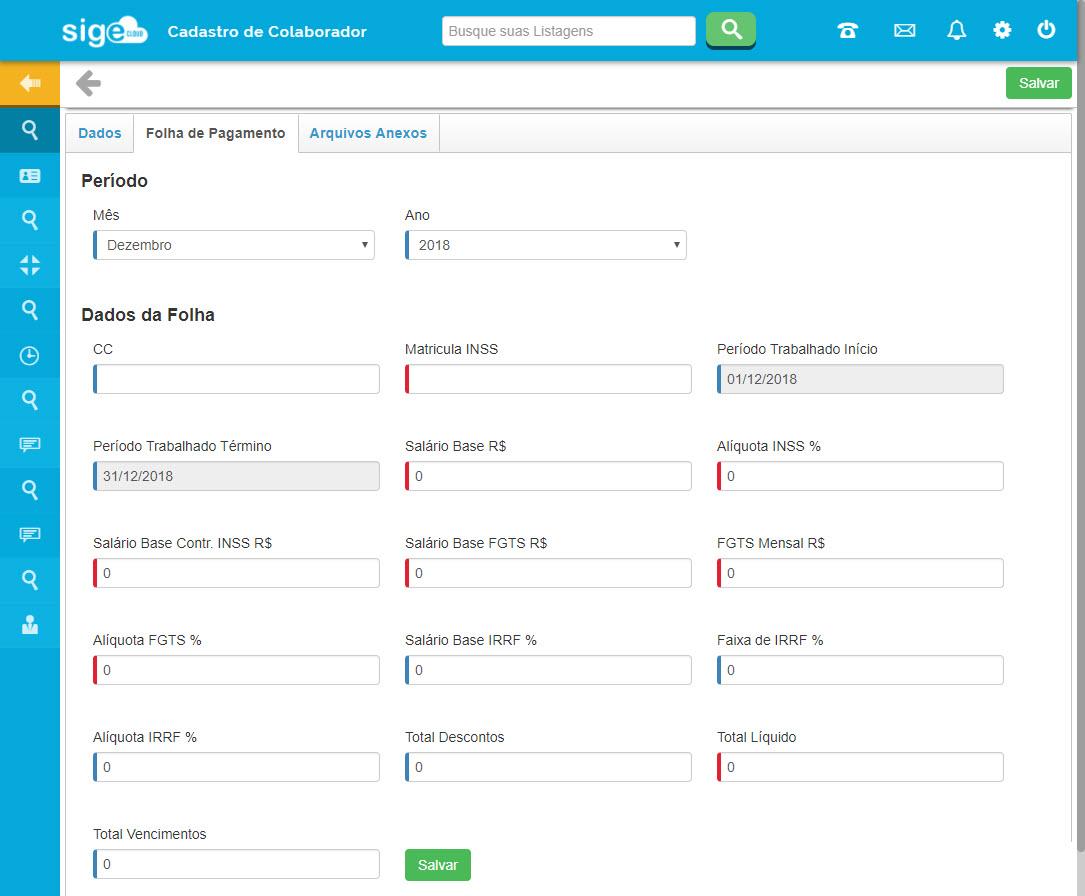Screen dimensions: 1085x896
Task: Open the envelope messages icon
Action: coord(904,30)
